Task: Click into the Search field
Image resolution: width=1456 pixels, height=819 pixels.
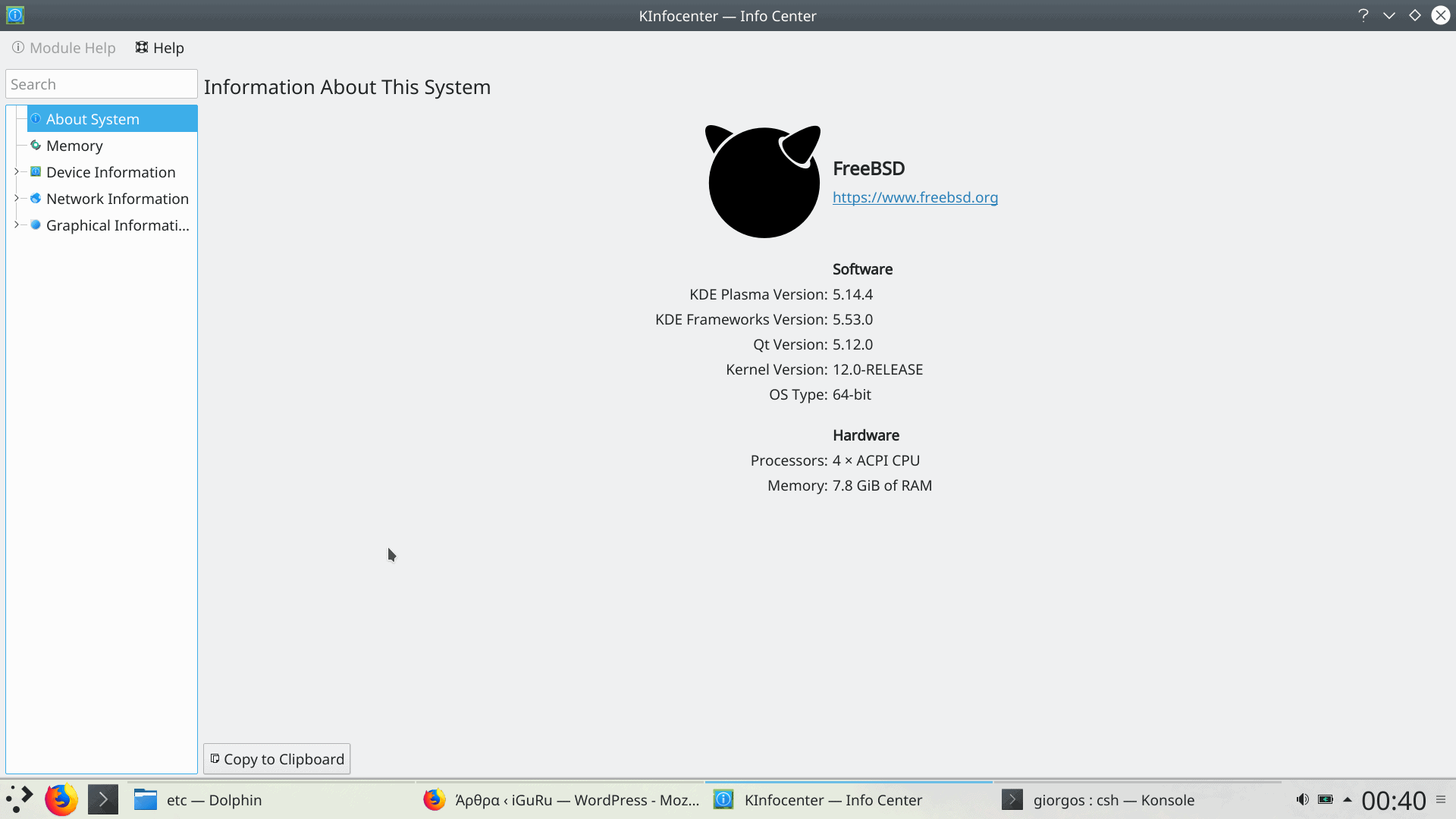Action: pyautogui.click(x=102, y=84)
